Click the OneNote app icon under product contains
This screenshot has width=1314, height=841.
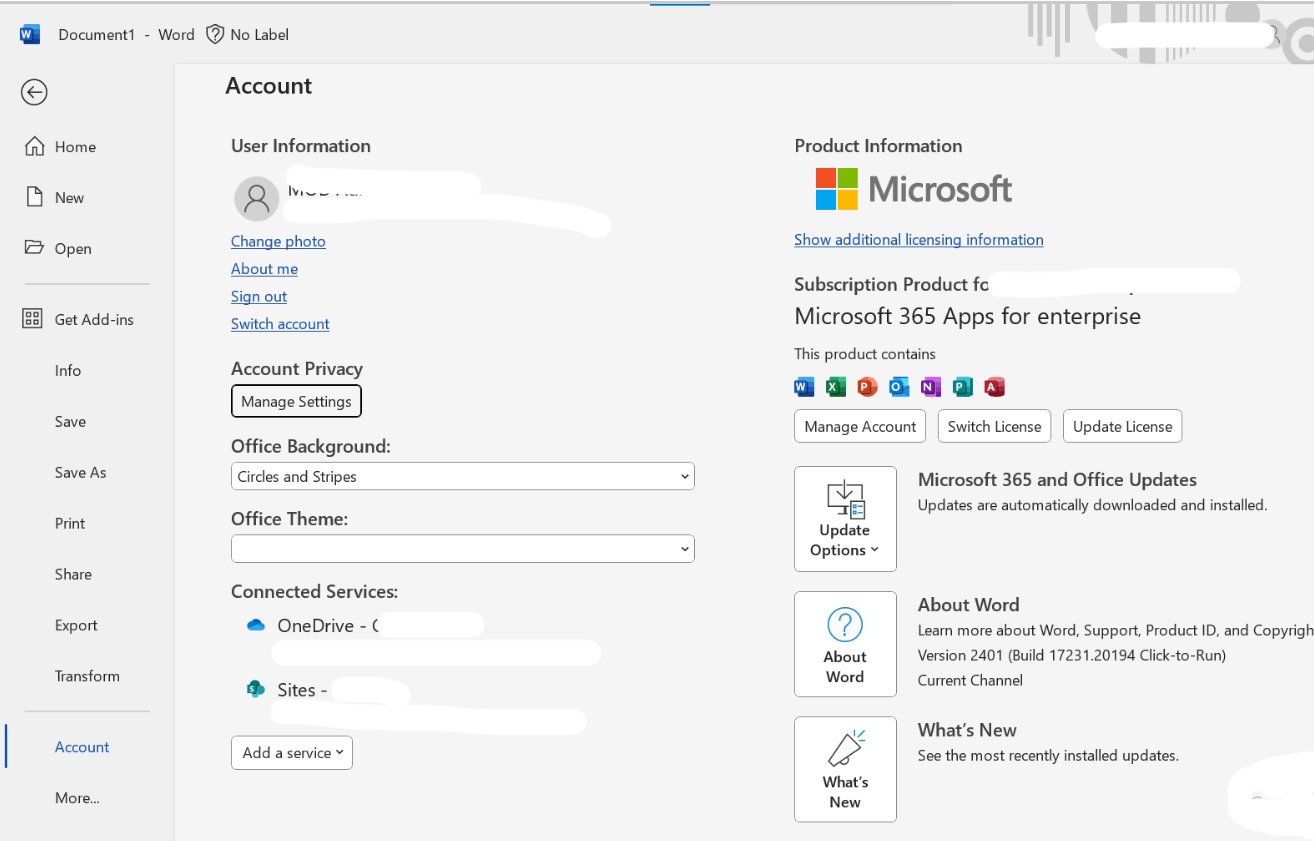(931, 387)
